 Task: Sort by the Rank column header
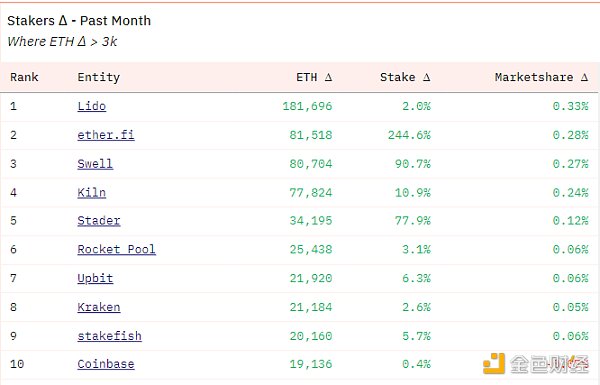click(24, 77)
